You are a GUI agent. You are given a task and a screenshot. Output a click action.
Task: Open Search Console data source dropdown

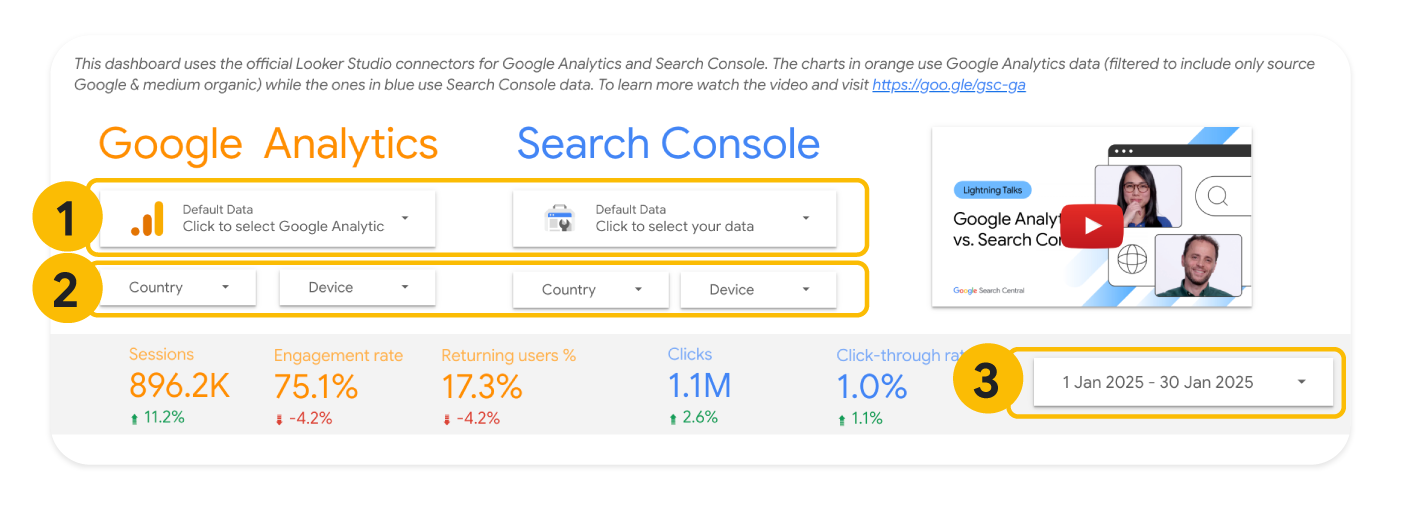(805, 218)
